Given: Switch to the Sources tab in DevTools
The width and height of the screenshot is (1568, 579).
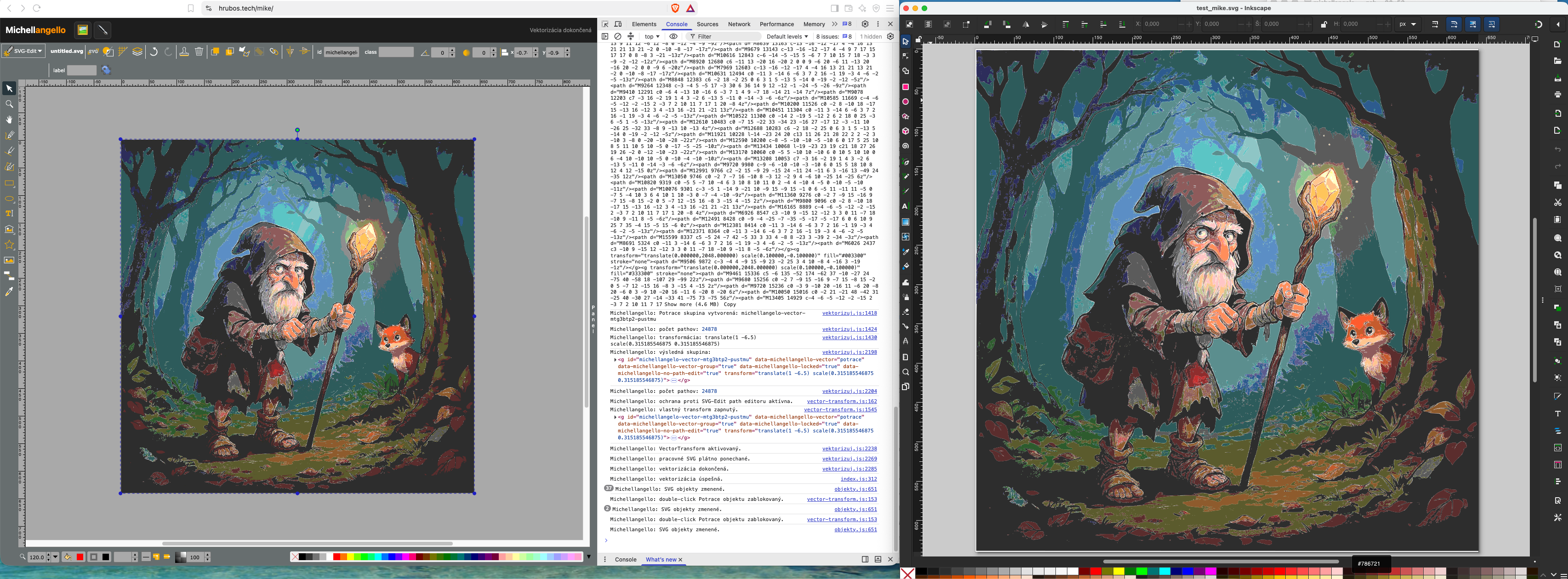Looking at the screenshot, I should [x=707, y=24].
